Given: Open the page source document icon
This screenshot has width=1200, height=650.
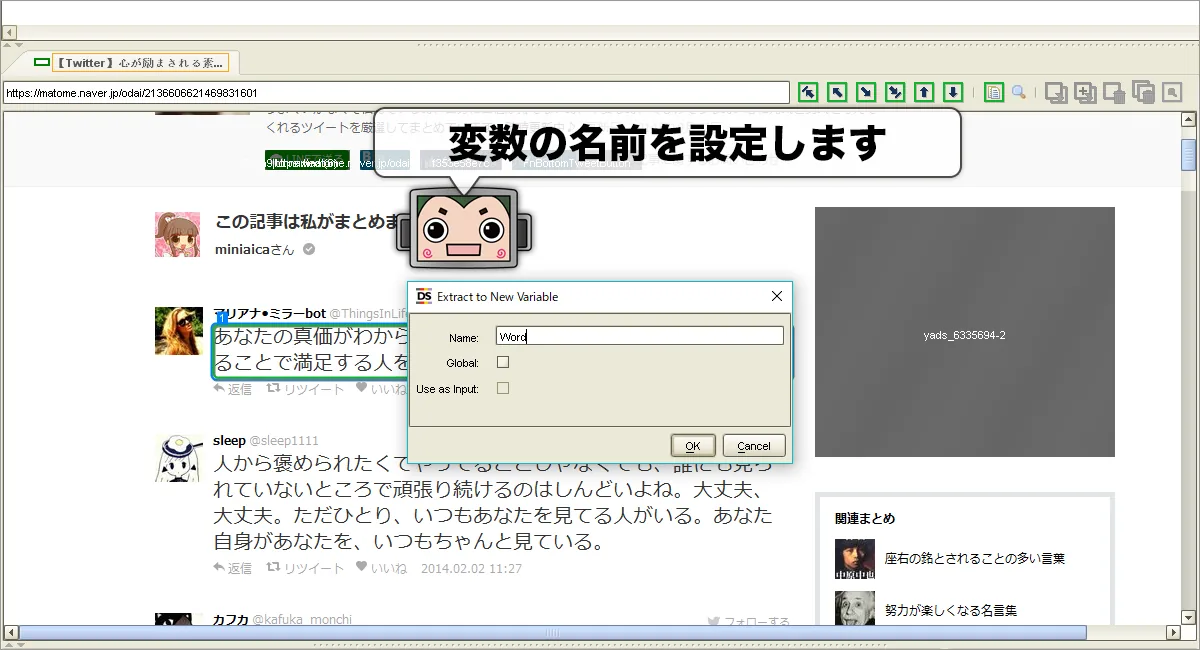Looking at the screenshot, I should [994, 92].
